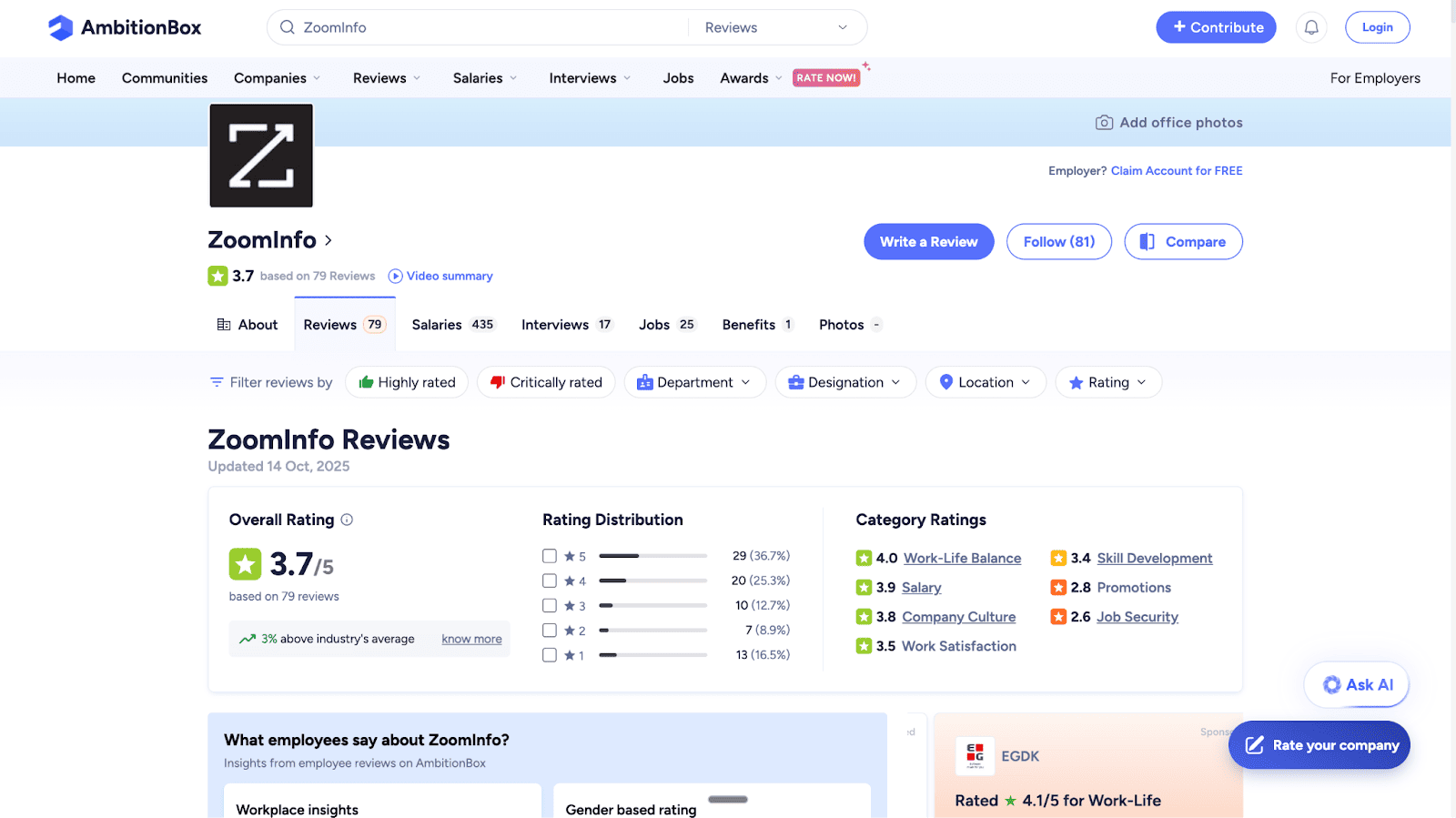Check the 1 star rating checkbox
The image size is (1456, 818).
(550, 654)
